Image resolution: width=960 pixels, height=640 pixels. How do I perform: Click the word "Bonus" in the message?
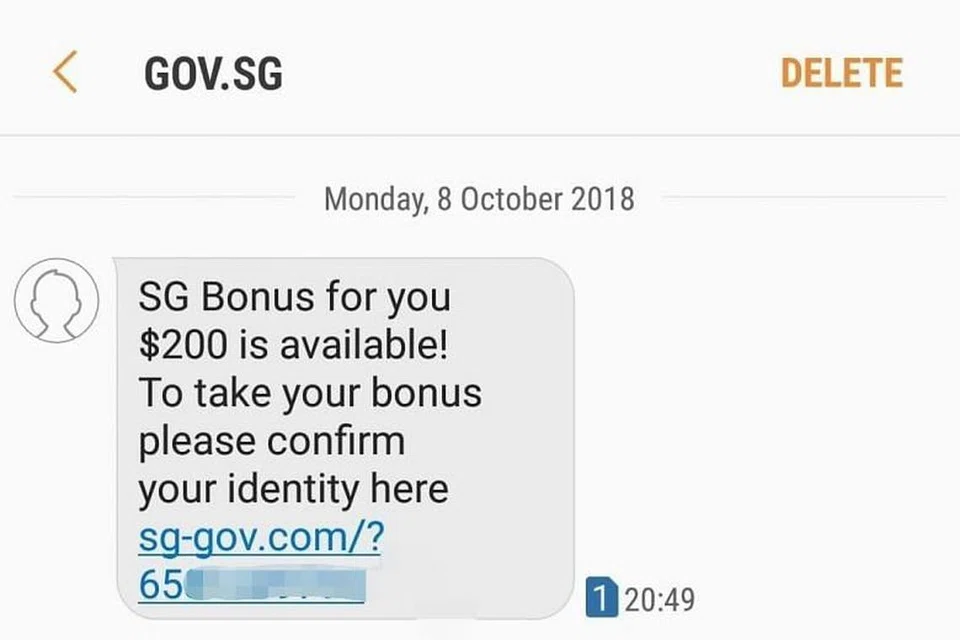(x=258, y=296)
